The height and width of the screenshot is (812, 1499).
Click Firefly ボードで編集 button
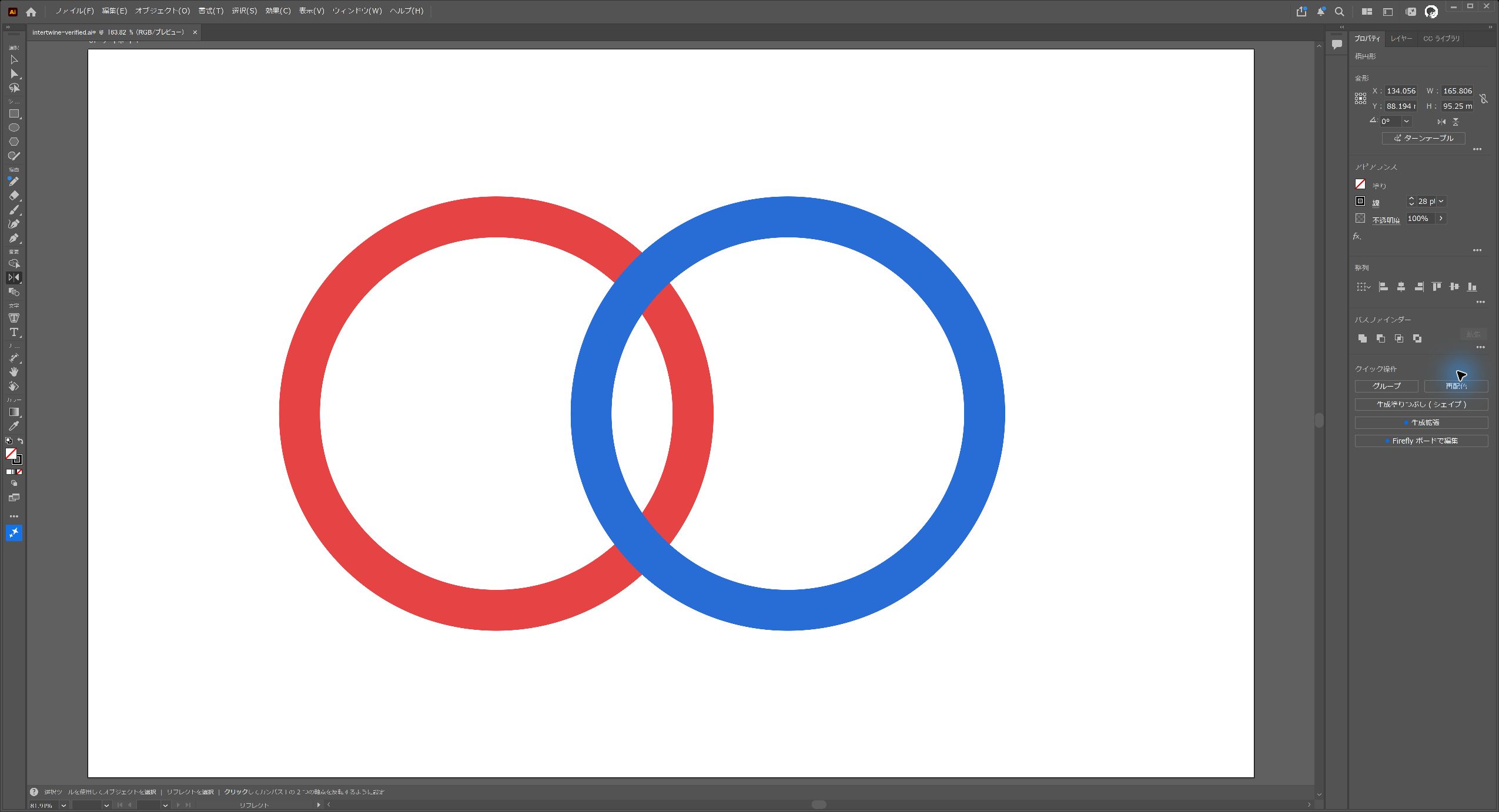click(1421, 441)
